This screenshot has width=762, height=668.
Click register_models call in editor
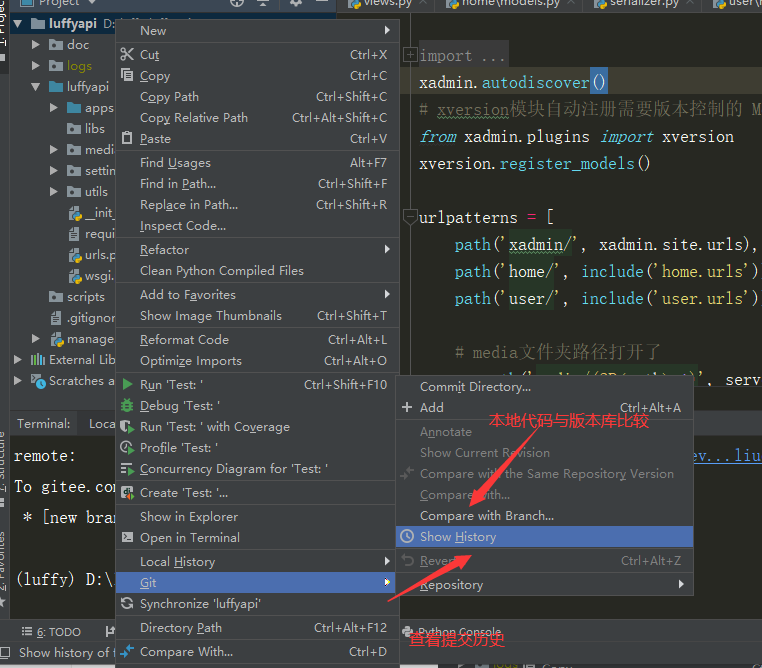(x=567, y=164)
